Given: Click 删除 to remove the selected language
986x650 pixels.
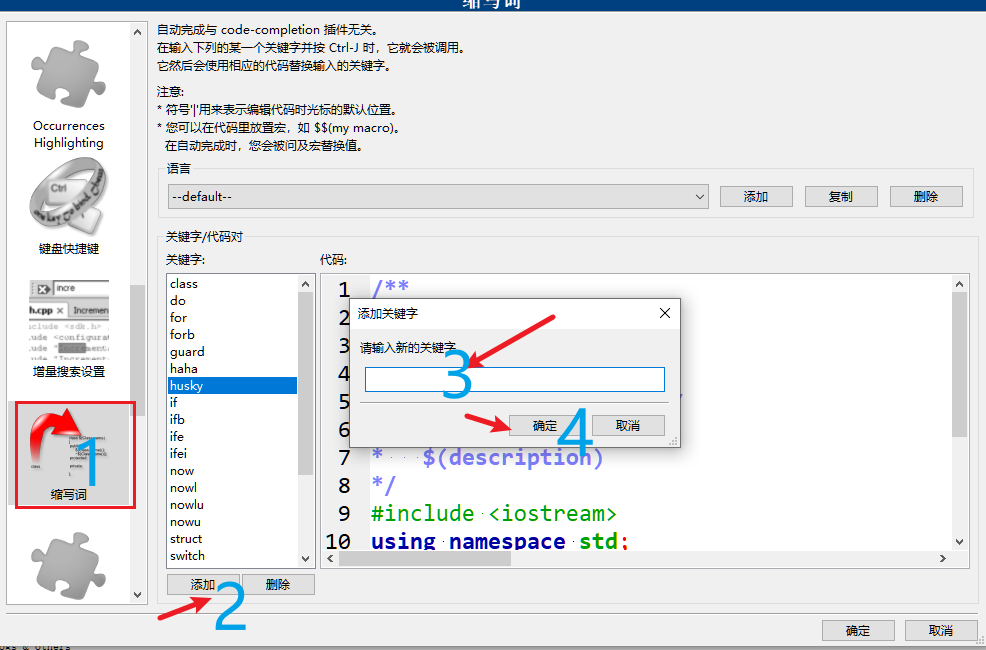Looking at the screenshot, I should (x=926, y=196).
